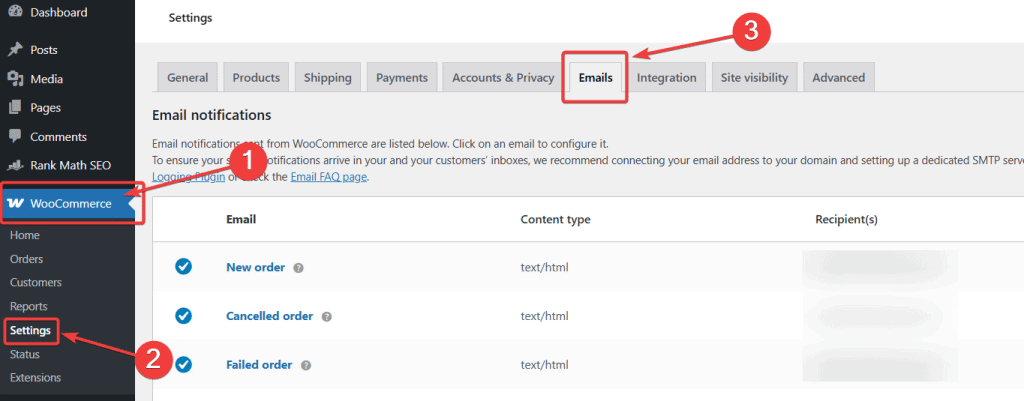Click help tooltip icon beside New order
Viewport: 1024px width, 401px height.
[x=299, y=268]
